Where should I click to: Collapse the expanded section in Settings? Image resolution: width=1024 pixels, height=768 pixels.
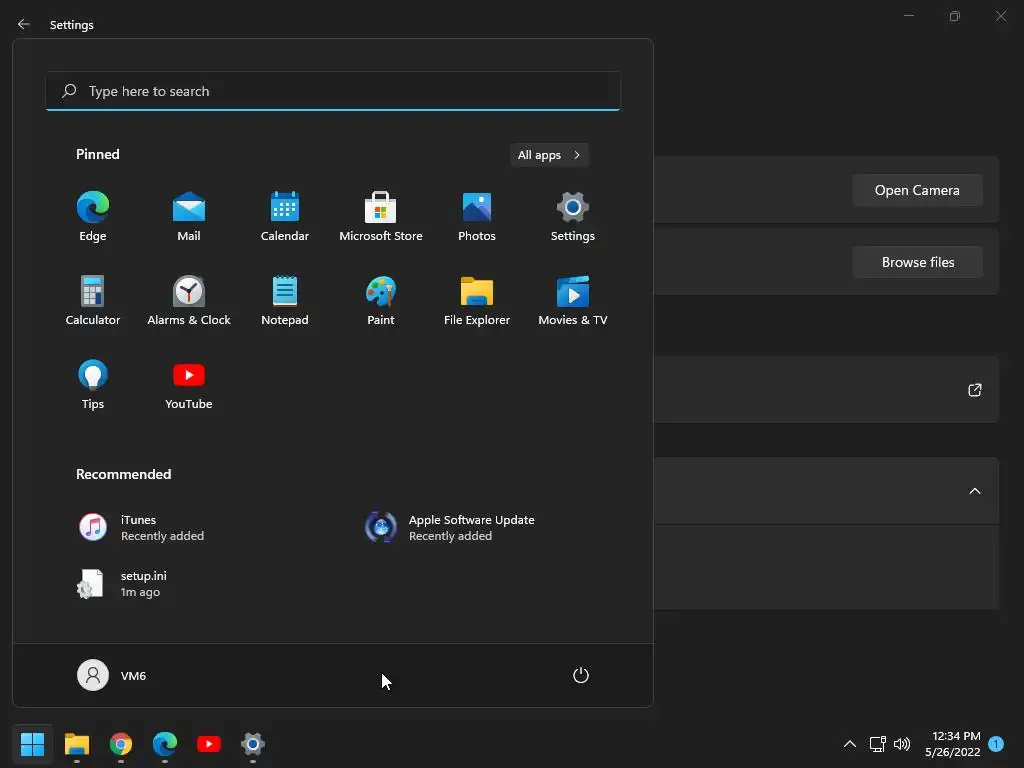[x=974, y=491]
